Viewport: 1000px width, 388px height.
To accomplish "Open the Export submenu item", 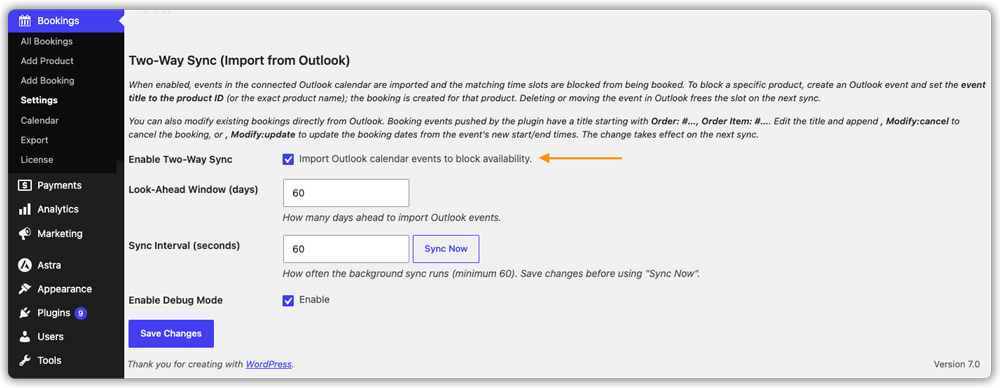I will tap(34, 140).
